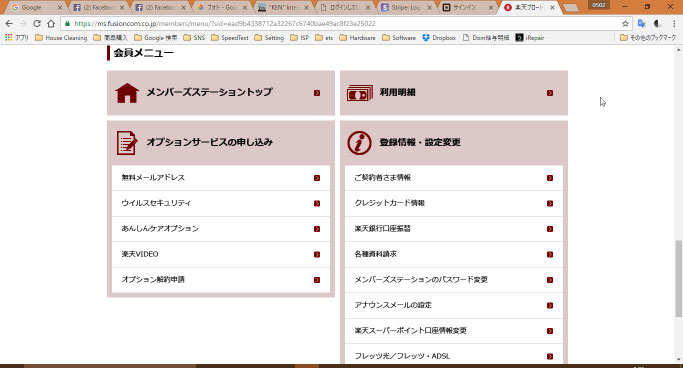Reload the page using the refresh icon
The height and width of the screenshot is (368, 683).
pos(37,24)
